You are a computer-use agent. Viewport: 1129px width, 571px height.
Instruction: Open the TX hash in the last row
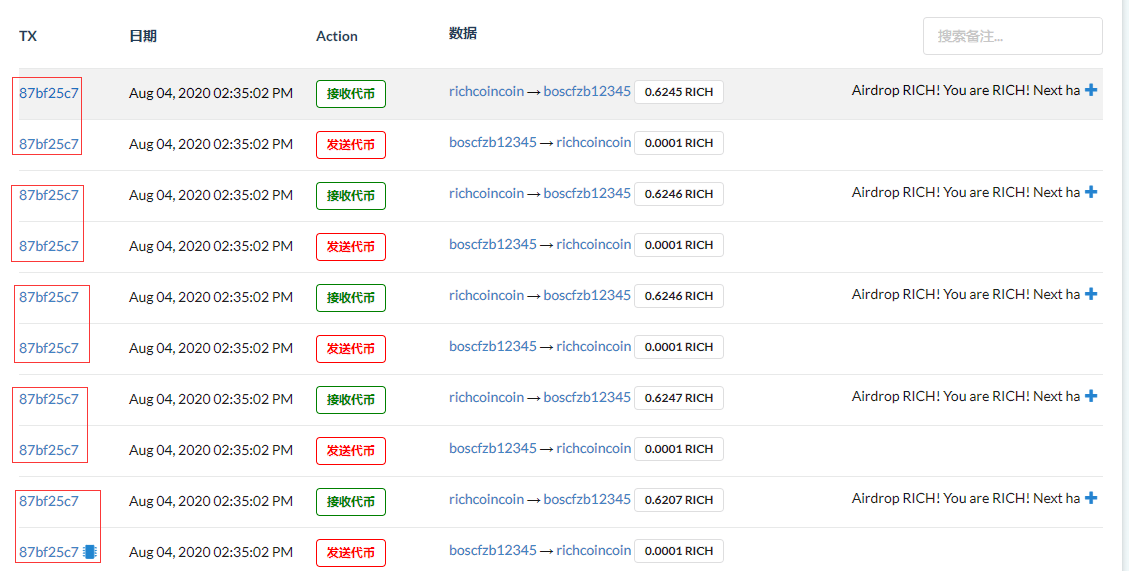(x=48, y=552)
